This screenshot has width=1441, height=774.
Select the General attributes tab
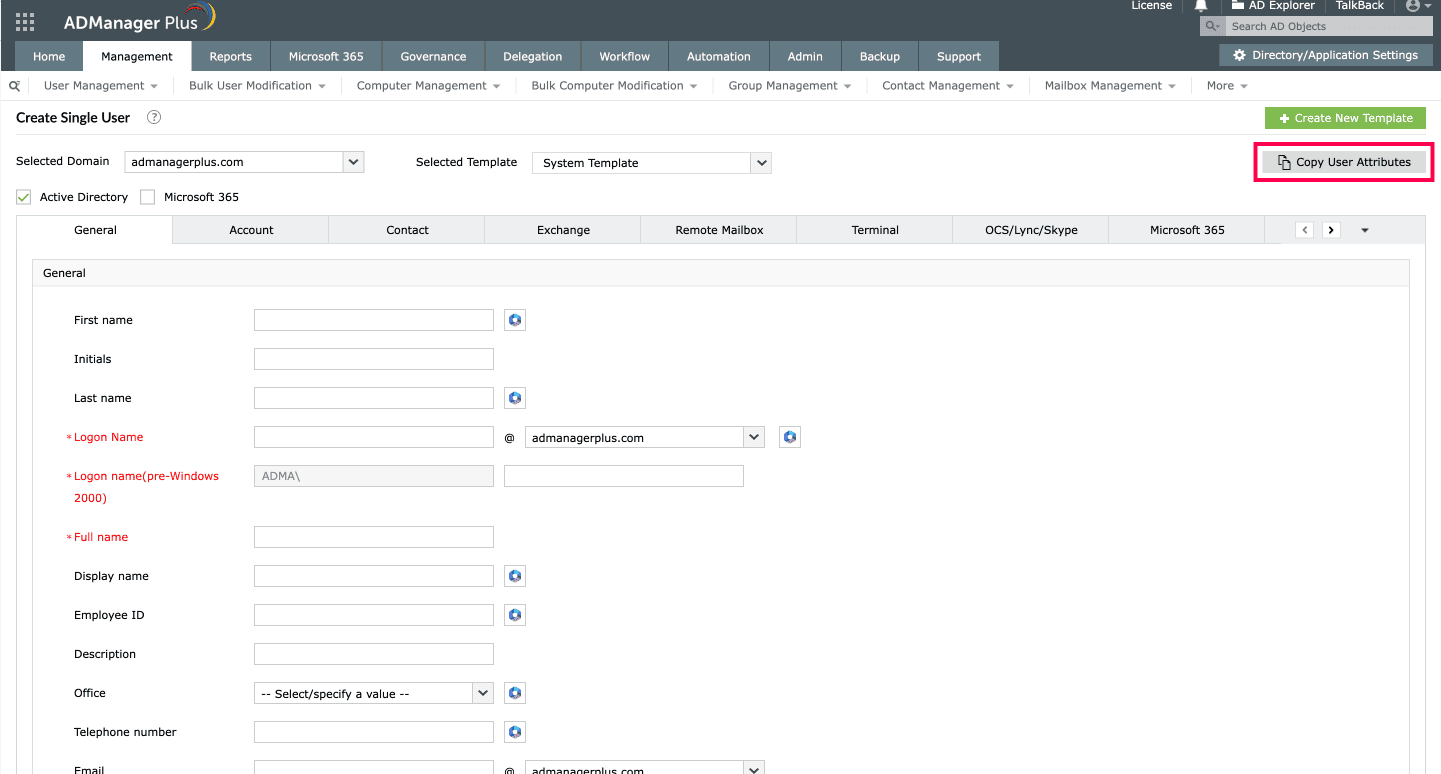pyautogui.click(x=96, y=230)
